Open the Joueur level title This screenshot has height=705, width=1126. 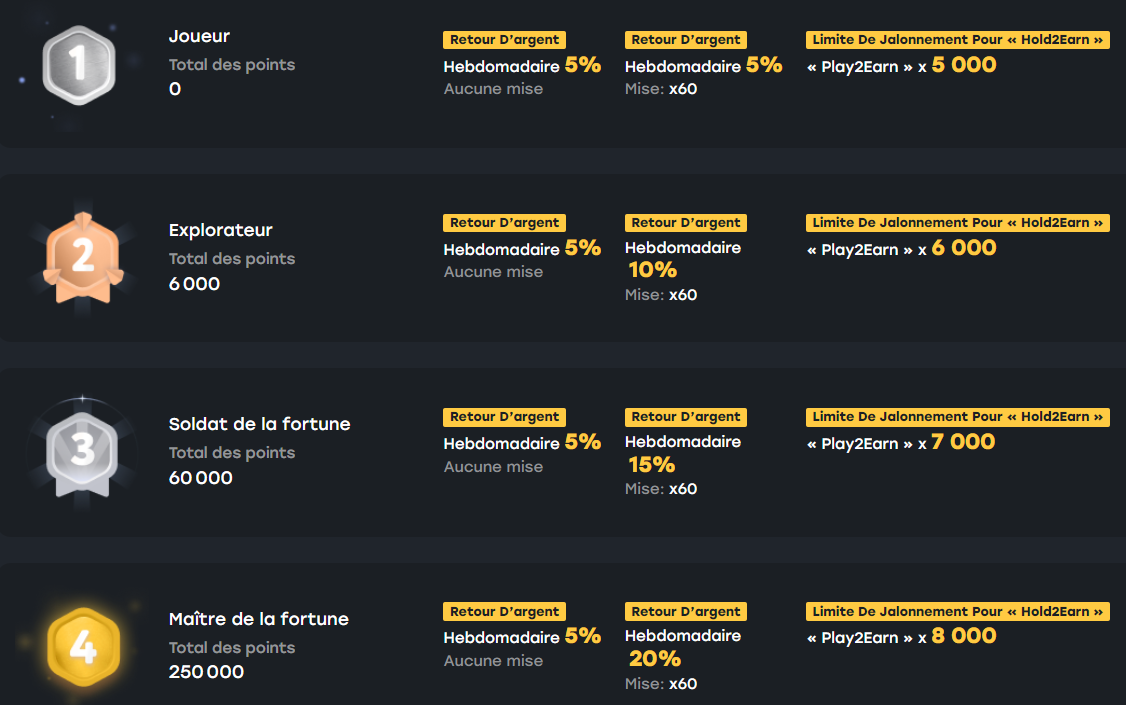(x=199, y=36)
